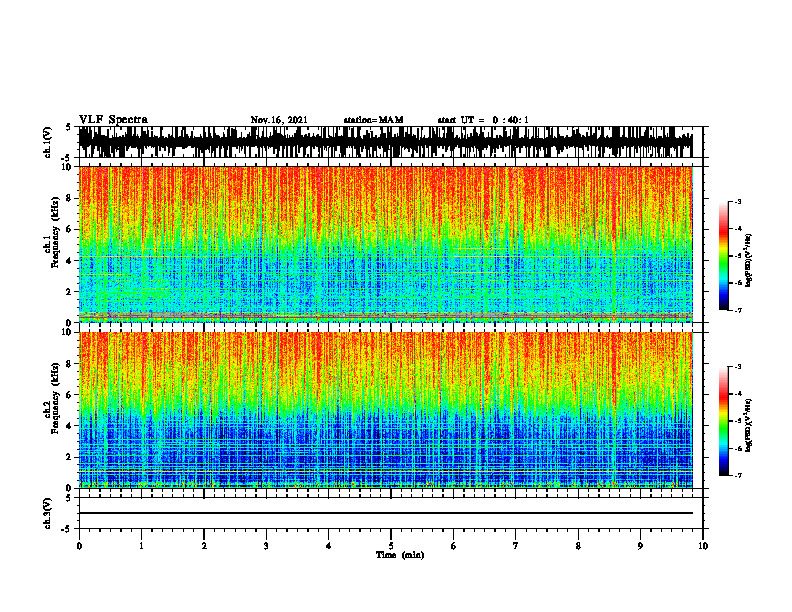Click the "-3" tick on ch.1 colorbar
Image resolution: width=792 pixels, height=612 pixels.
pyautogui.click(x=738, y=202)
